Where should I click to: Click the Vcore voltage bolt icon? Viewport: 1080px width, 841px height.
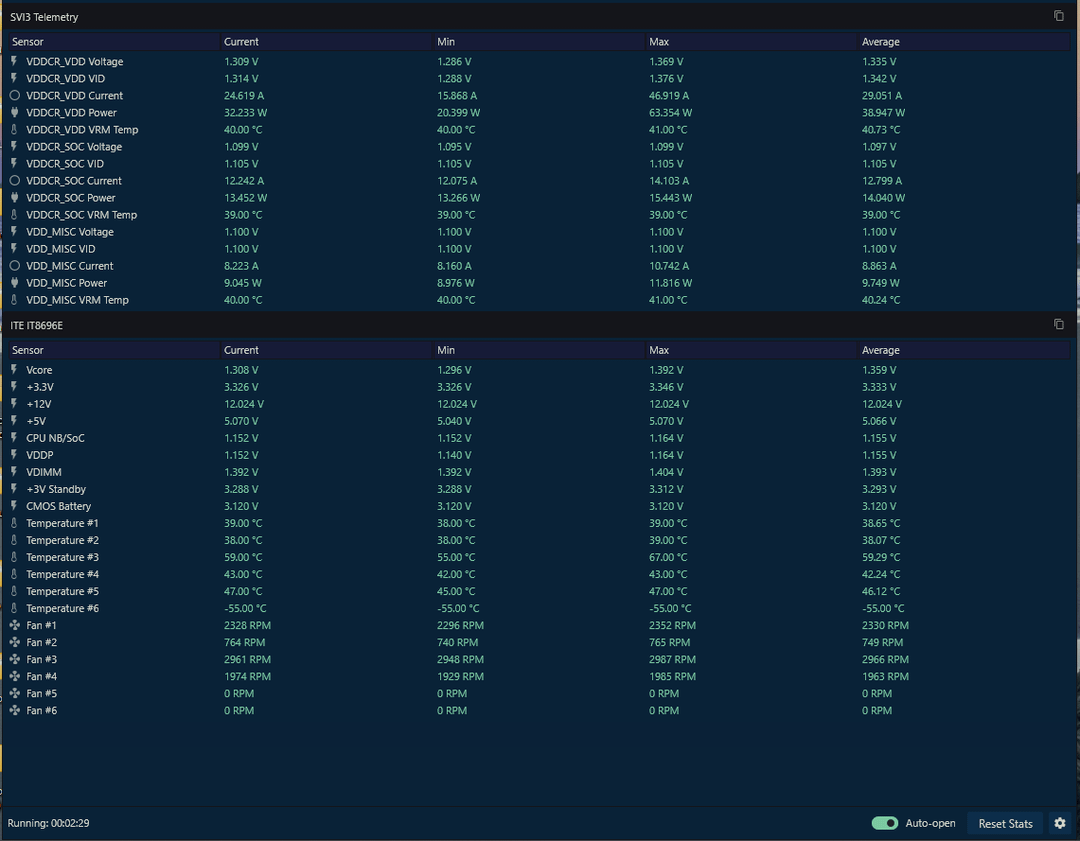14,370
